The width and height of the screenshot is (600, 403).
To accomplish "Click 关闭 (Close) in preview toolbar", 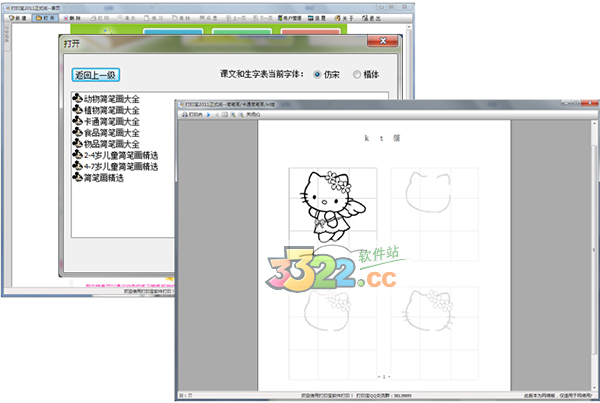I will click(x=253, y=114).
